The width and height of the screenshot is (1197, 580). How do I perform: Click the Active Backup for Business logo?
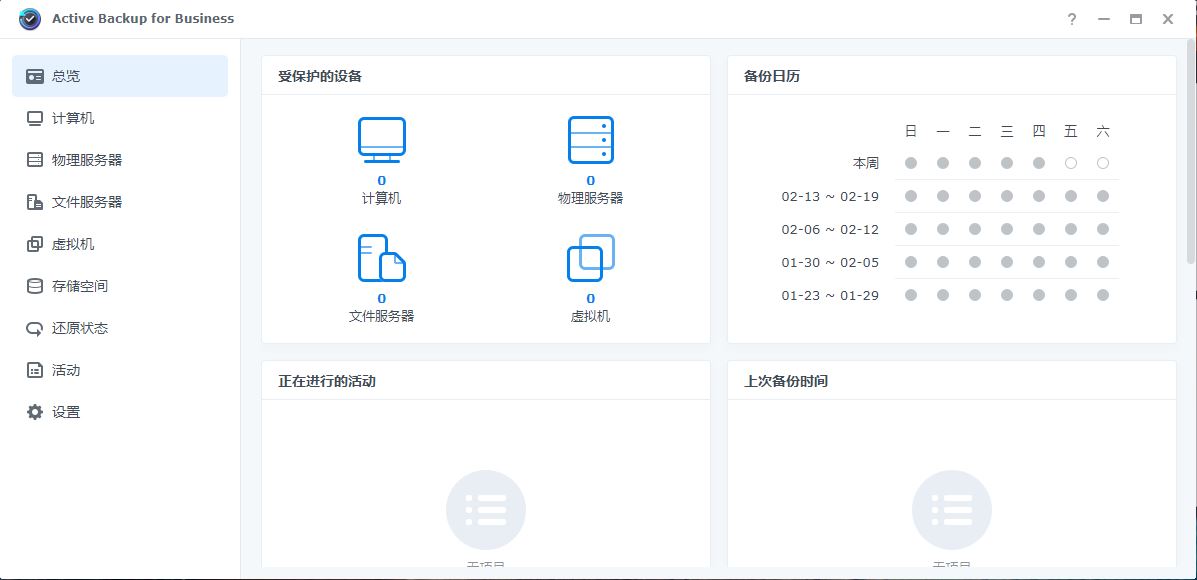[x=30, y=19]
